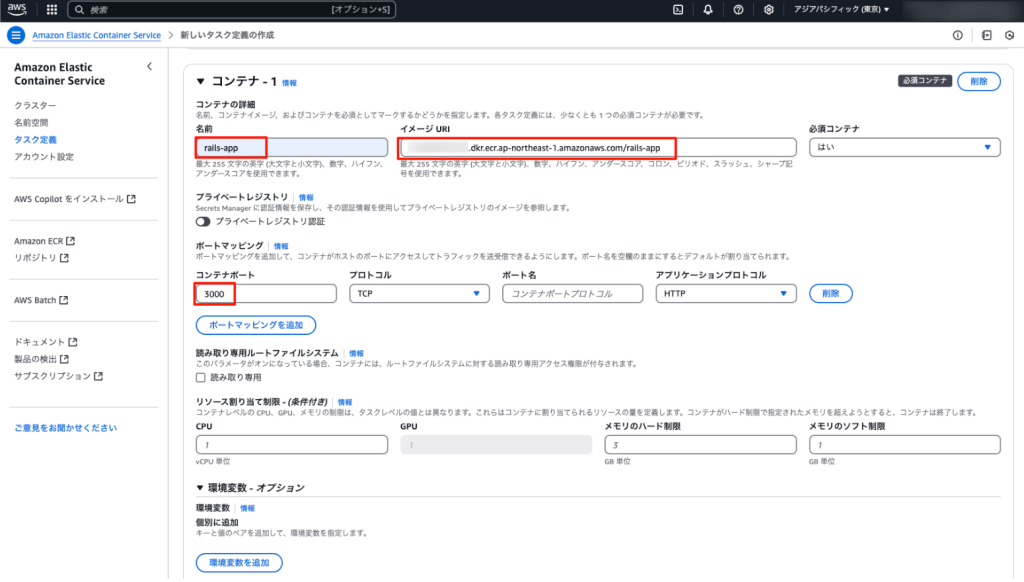This screenshot has height=582, width=1024.
Task: Collapse the sidebar with the chevron arrow
Action: pos(149,66)
